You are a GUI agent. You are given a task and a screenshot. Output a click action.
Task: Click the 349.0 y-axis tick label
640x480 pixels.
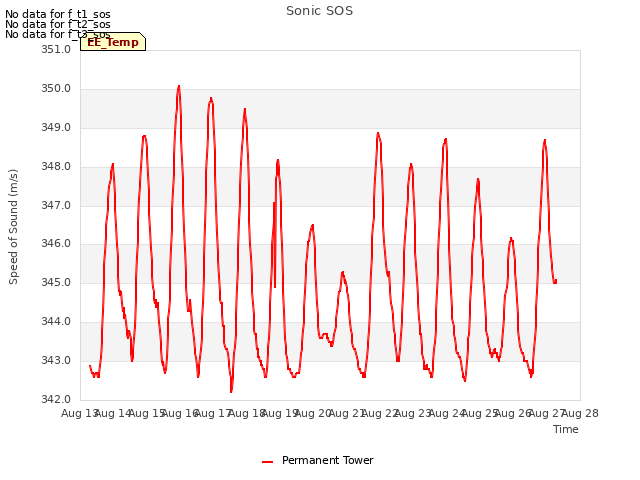click(56, 127)
